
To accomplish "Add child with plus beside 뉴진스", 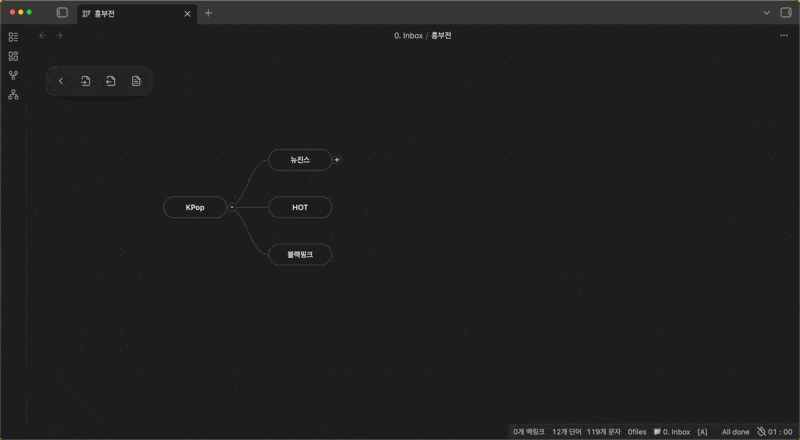I will [x=337, y=160].
